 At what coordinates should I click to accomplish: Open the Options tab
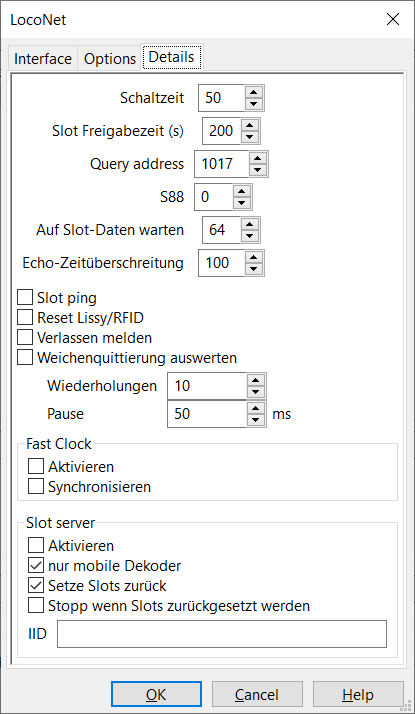point(110,59)
